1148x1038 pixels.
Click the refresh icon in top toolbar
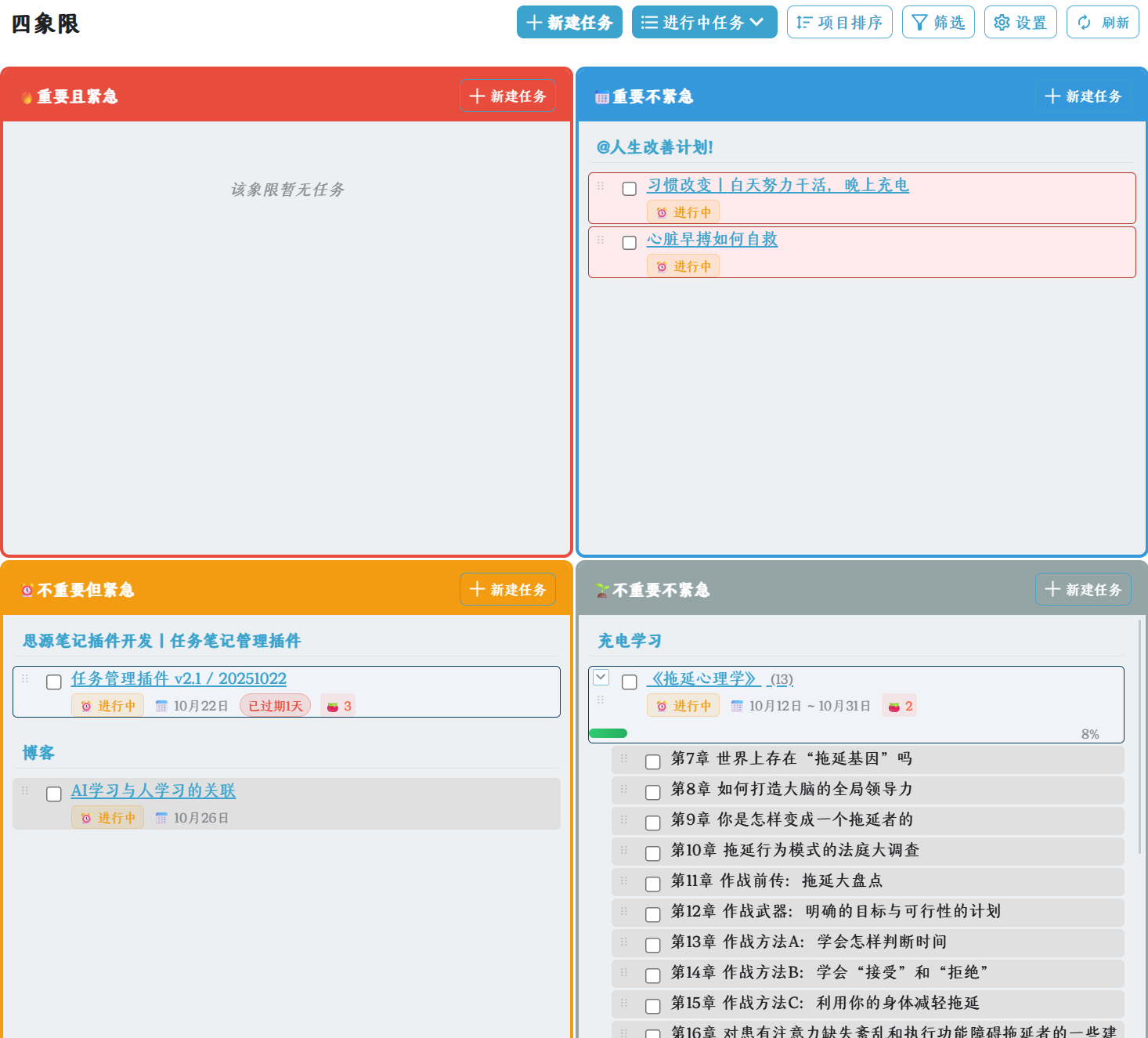coord(1085,23)
